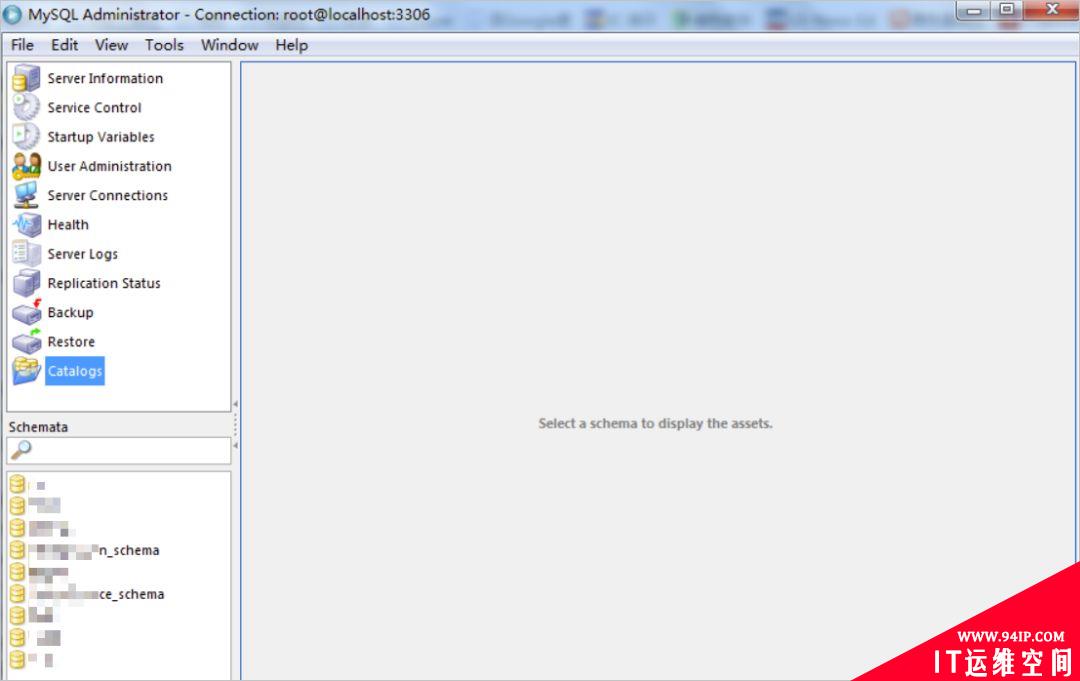The image size is (1080, 681).
Task: Open User Administration section
Action: 109,166
